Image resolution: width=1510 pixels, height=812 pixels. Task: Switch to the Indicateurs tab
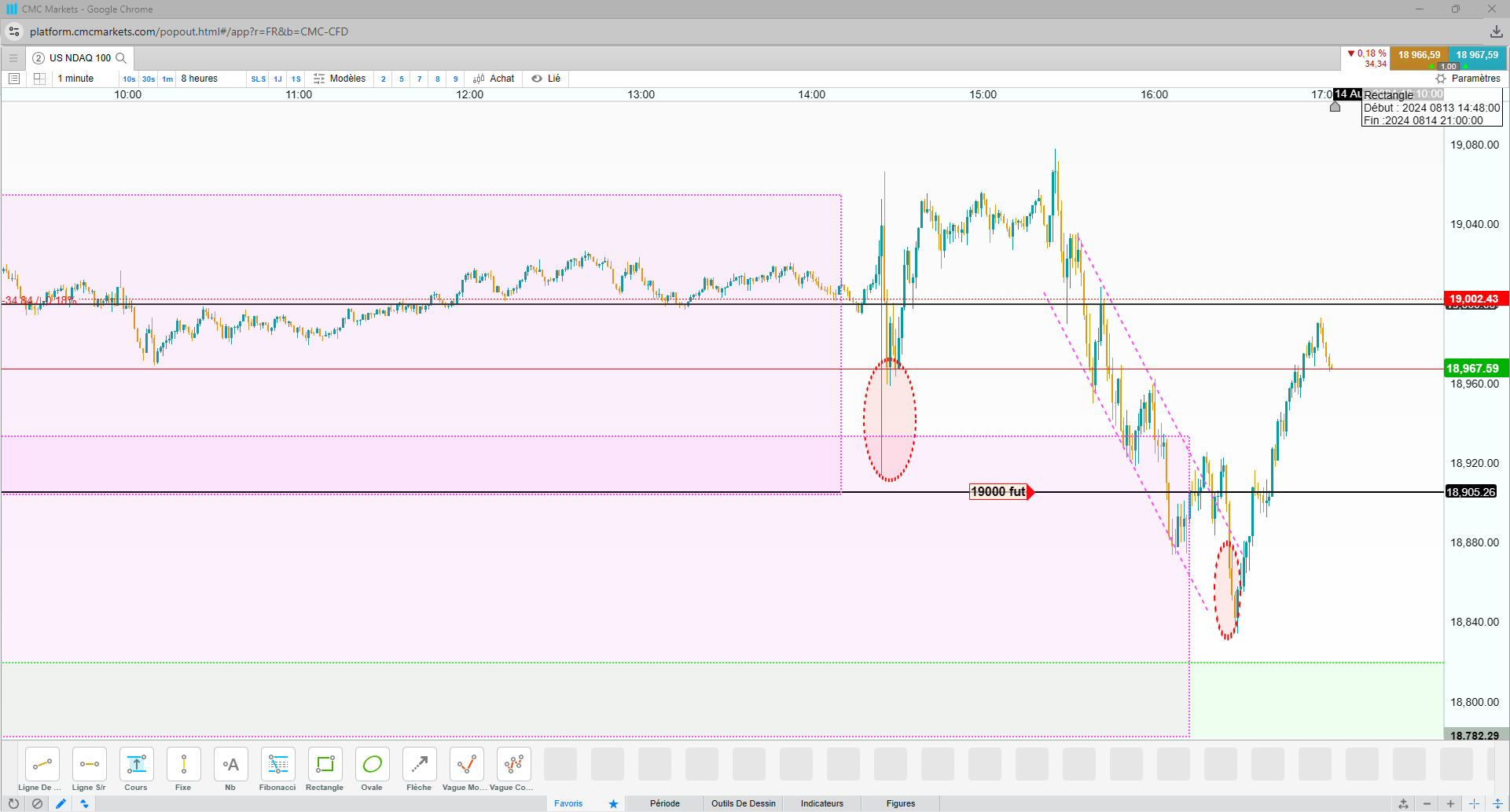822,803
